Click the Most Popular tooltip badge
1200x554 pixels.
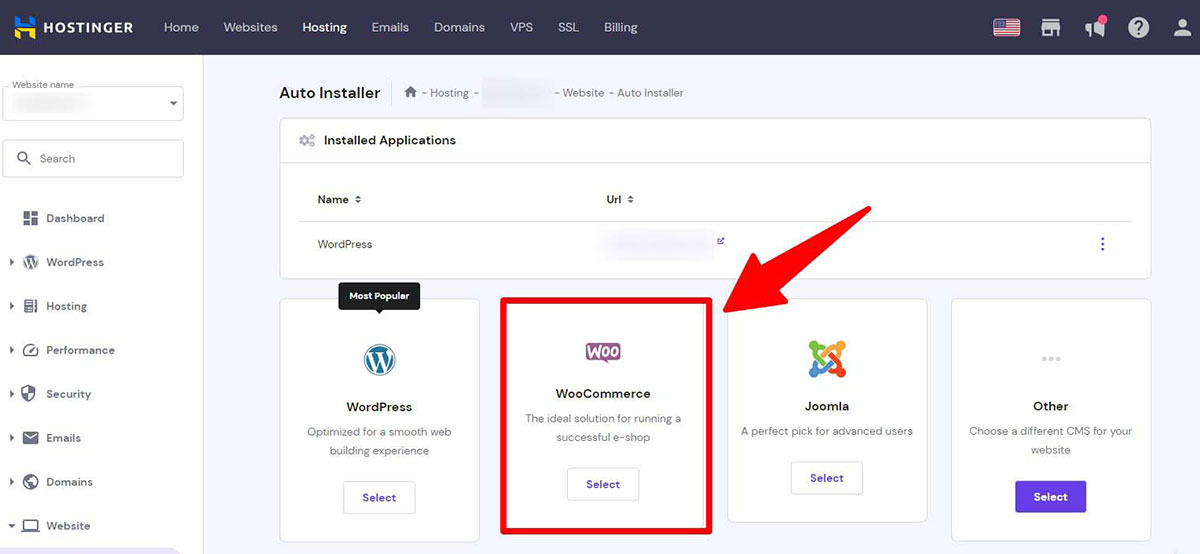pyautogui.click(x=379, y=296)
